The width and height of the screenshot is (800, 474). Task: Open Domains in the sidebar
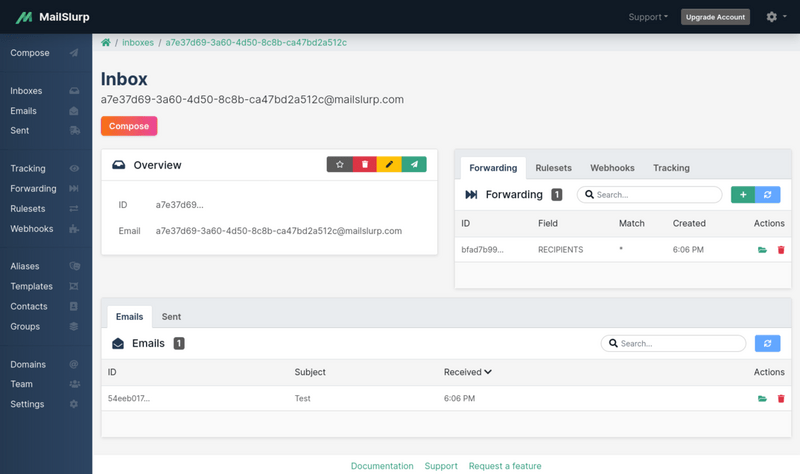coord(45,364)
